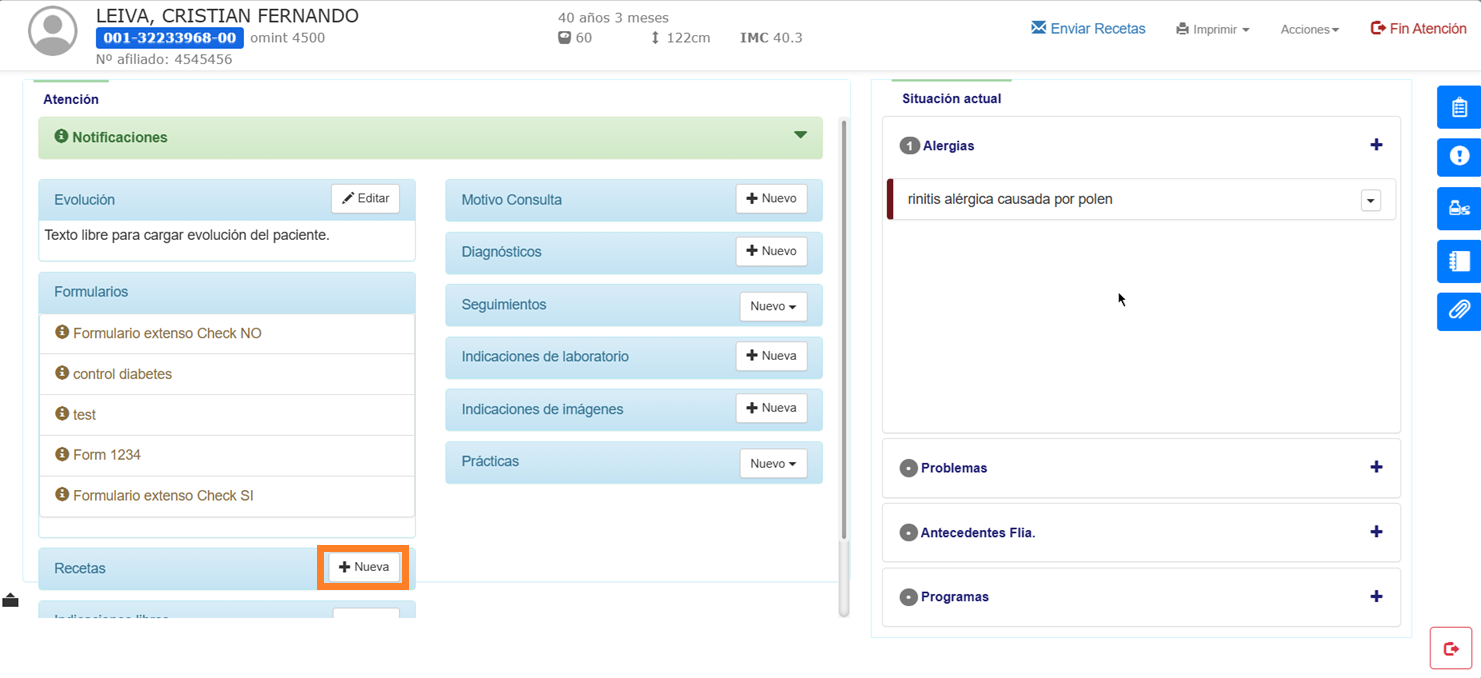Click the 001-32233968-00 patient ID badge
Image resolution: width=1481 pixels, height=678 pixels.
tap(170, 38)
